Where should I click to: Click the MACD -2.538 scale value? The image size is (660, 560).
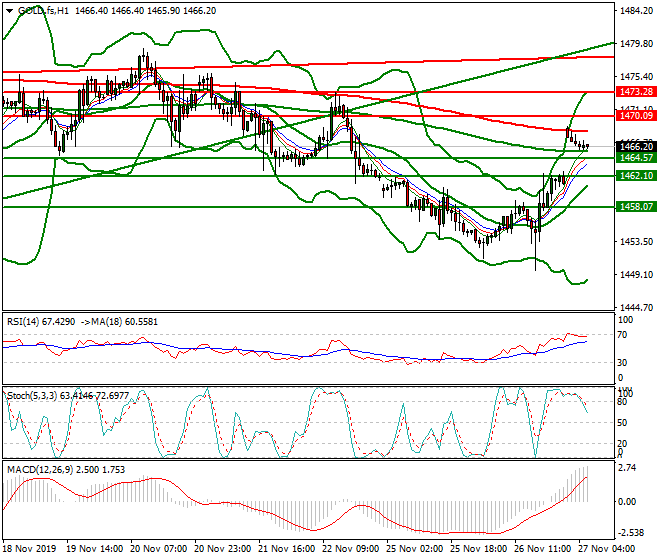631,533
